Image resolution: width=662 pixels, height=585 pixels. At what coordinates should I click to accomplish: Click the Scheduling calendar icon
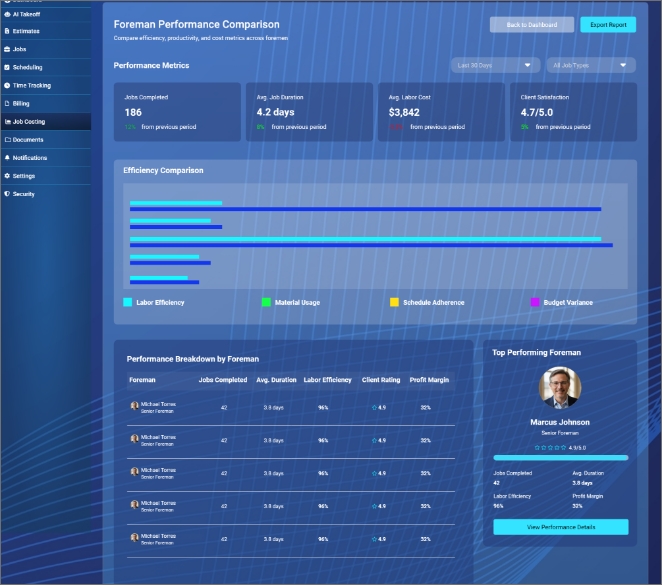7,68
